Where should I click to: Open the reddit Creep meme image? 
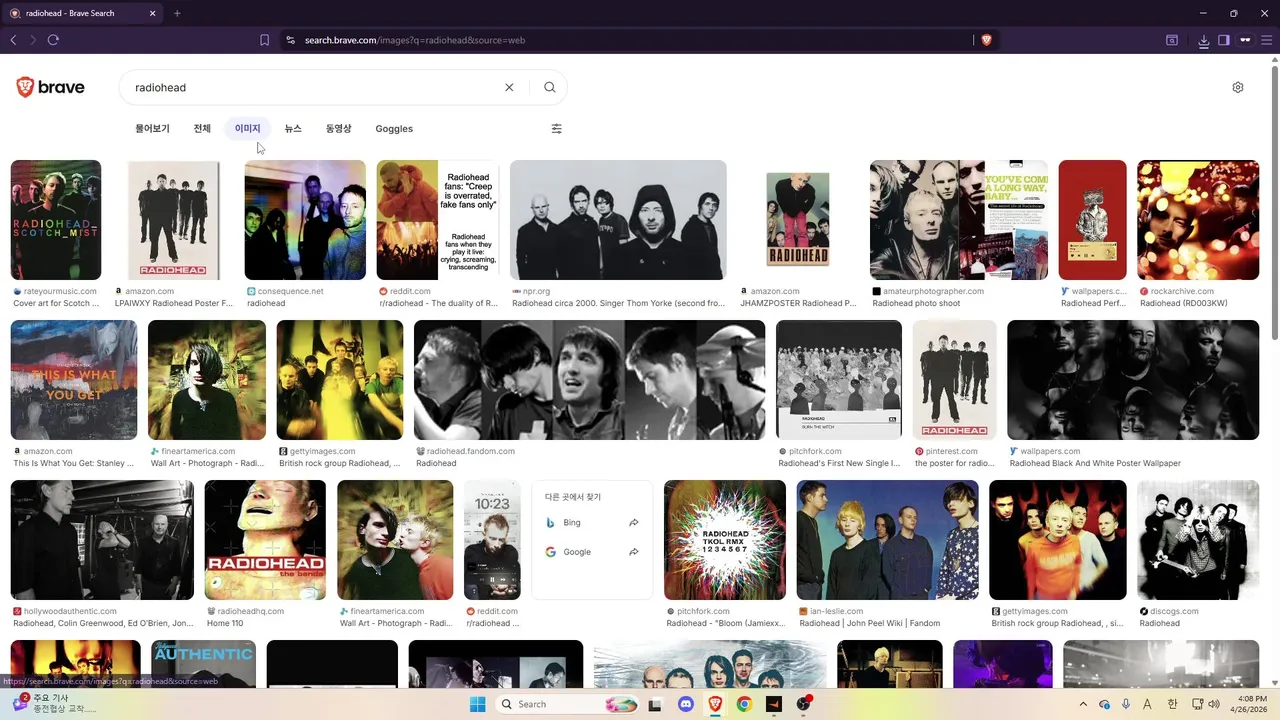(438, 220)
